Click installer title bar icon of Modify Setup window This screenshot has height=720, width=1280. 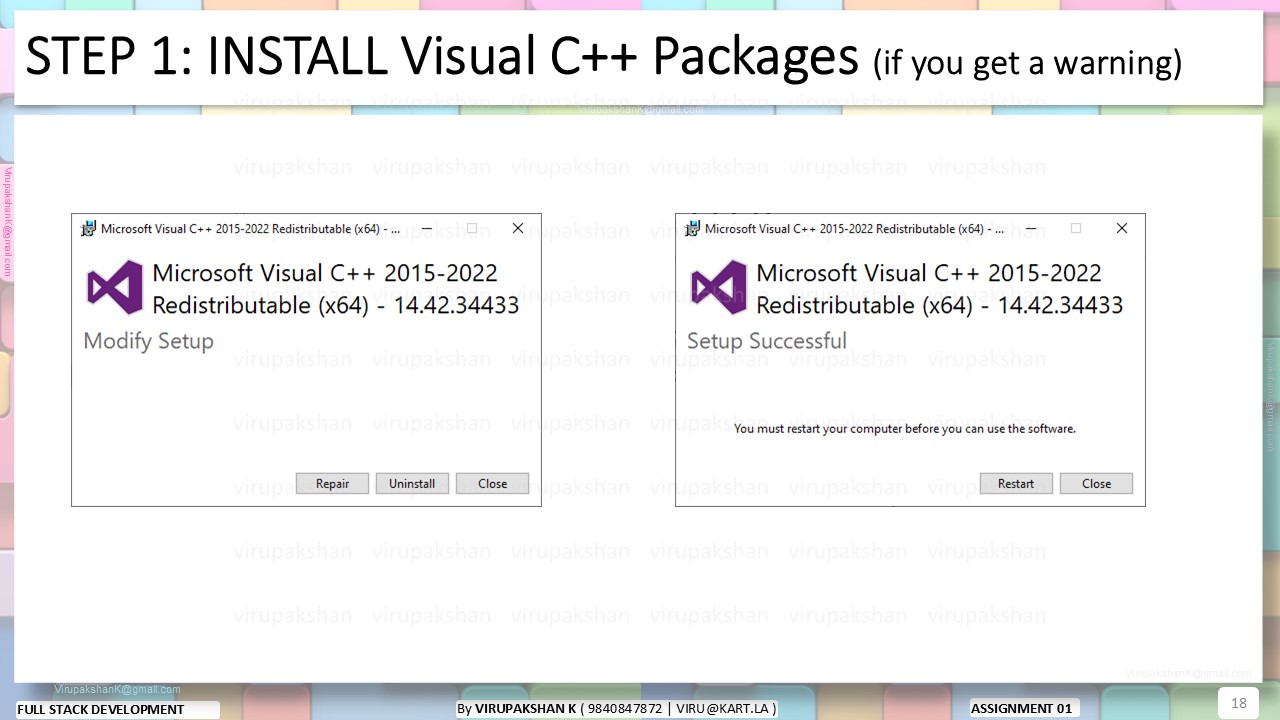(x=89, y=229)
